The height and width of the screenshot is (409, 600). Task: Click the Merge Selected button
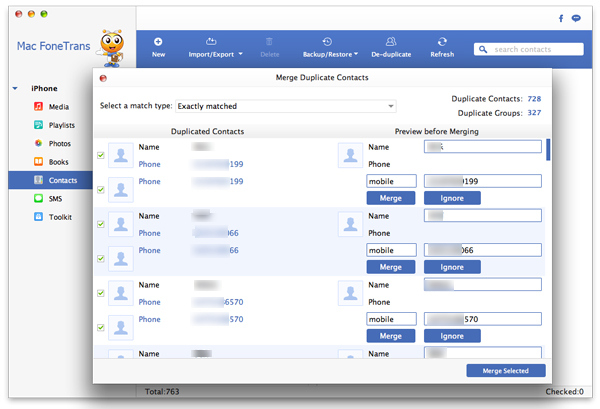point(505,370)
